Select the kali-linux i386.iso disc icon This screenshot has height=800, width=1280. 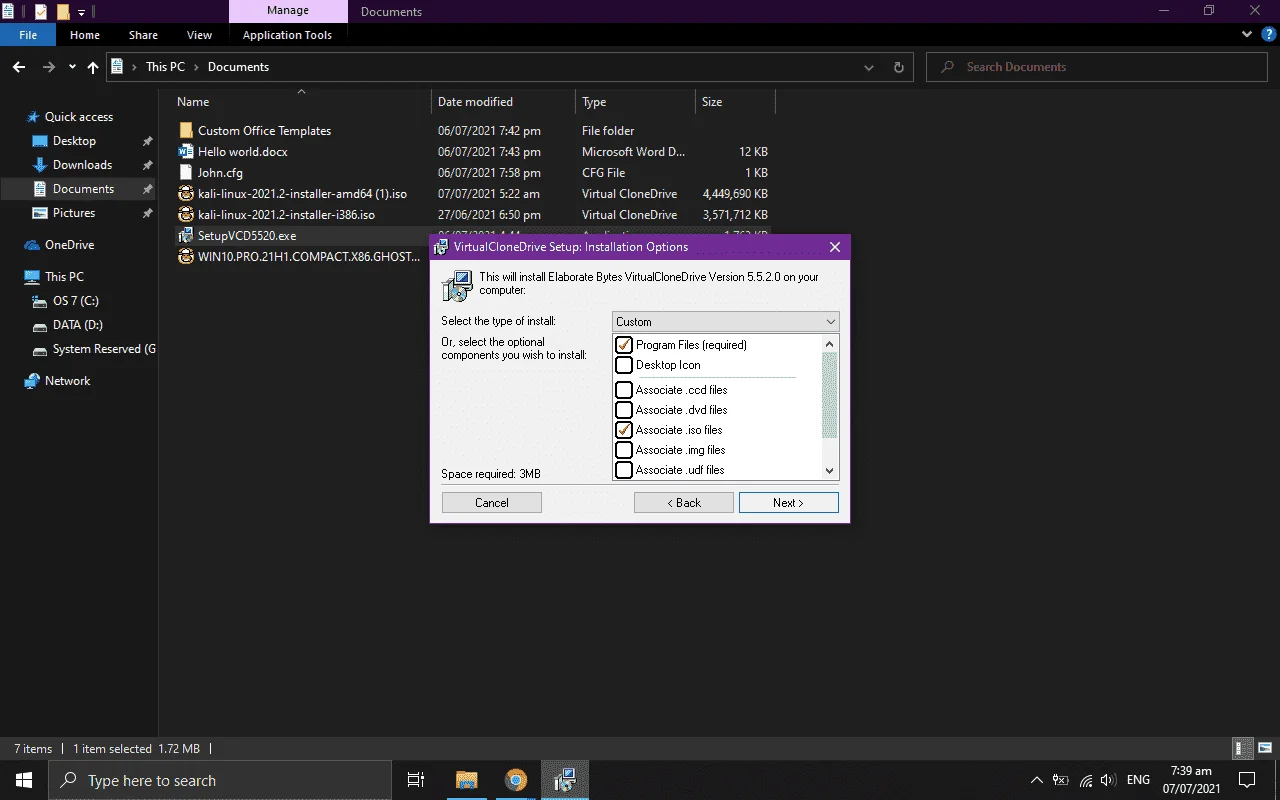[186, 215]
